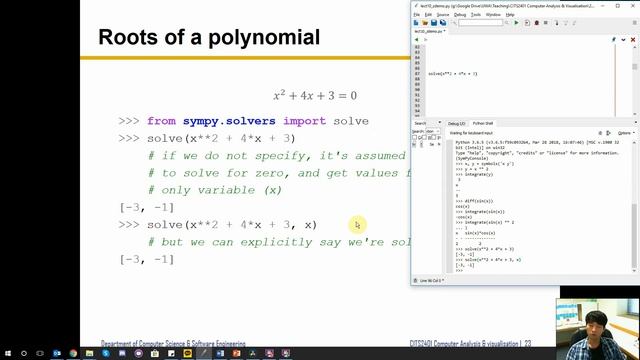Image resolution: width=640 pixels, height=360 pixels.
Task: Click the restart shell icon beside Options
Action: click(609, 133)
